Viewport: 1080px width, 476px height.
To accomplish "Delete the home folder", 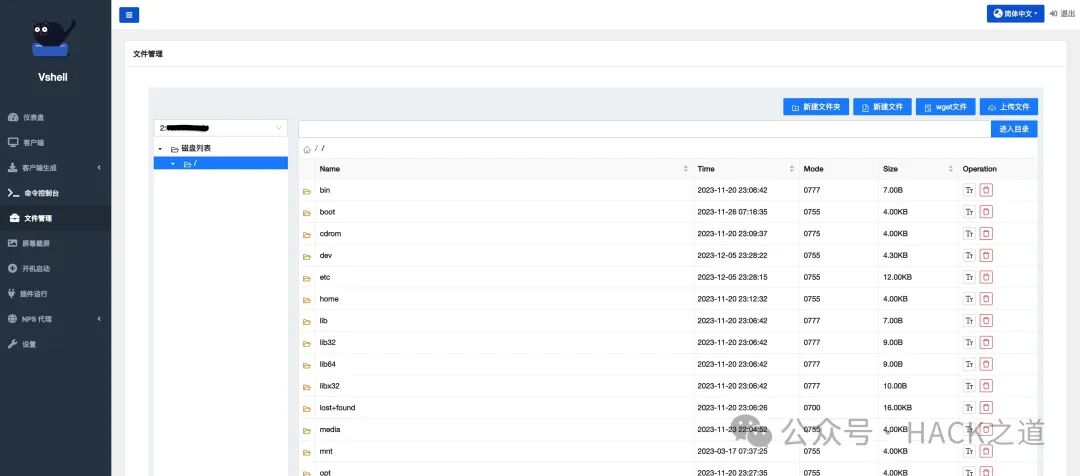I will tap(986, 299).
